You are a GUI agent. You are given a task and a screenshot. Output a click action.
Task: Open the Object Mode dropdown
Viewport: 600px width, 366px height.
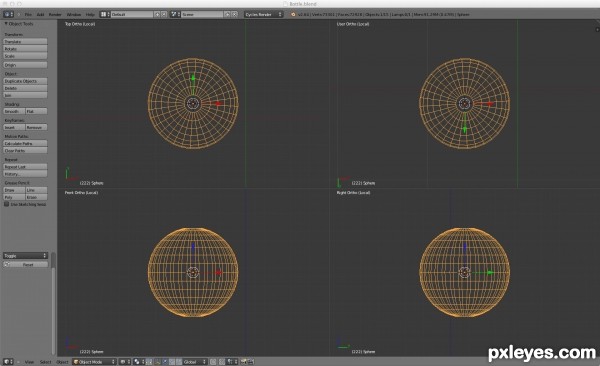tap(94, 361)
